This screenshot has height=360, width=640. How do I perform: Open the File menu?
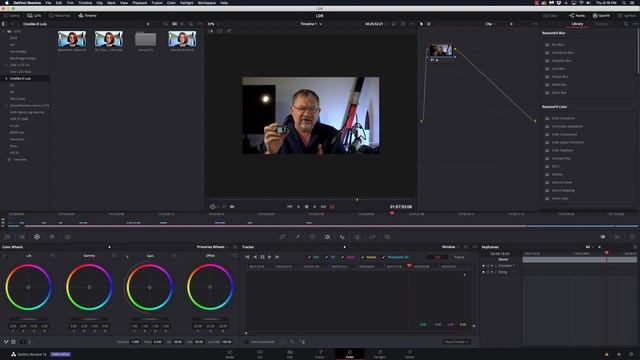click(48, 2)
